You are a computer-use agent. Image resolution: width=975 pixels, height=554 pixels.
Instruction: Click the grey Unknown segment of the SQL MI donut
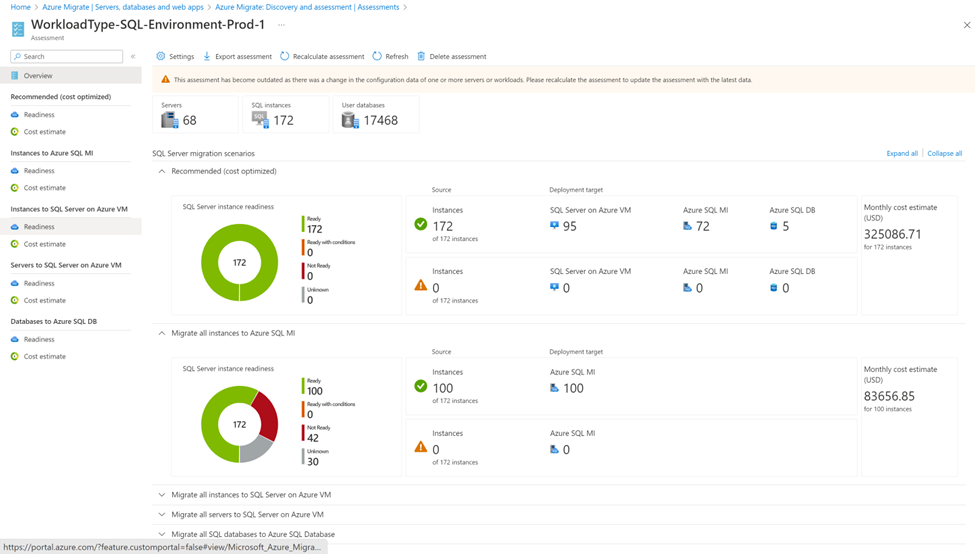point(256,449)
